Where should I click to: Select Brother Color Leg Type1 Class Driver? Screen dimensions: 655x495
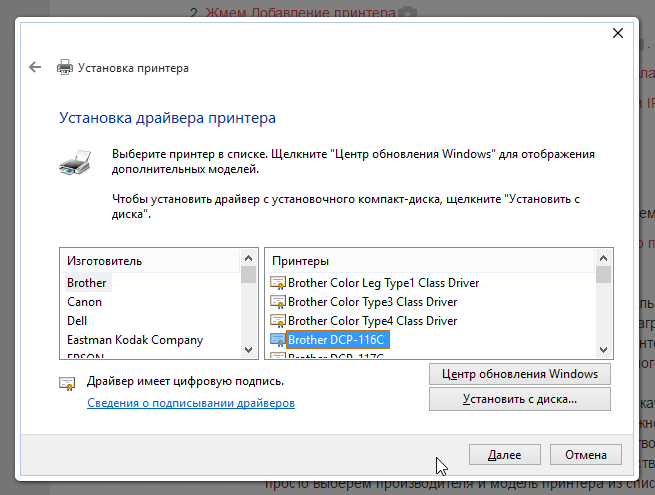[383, 283]
